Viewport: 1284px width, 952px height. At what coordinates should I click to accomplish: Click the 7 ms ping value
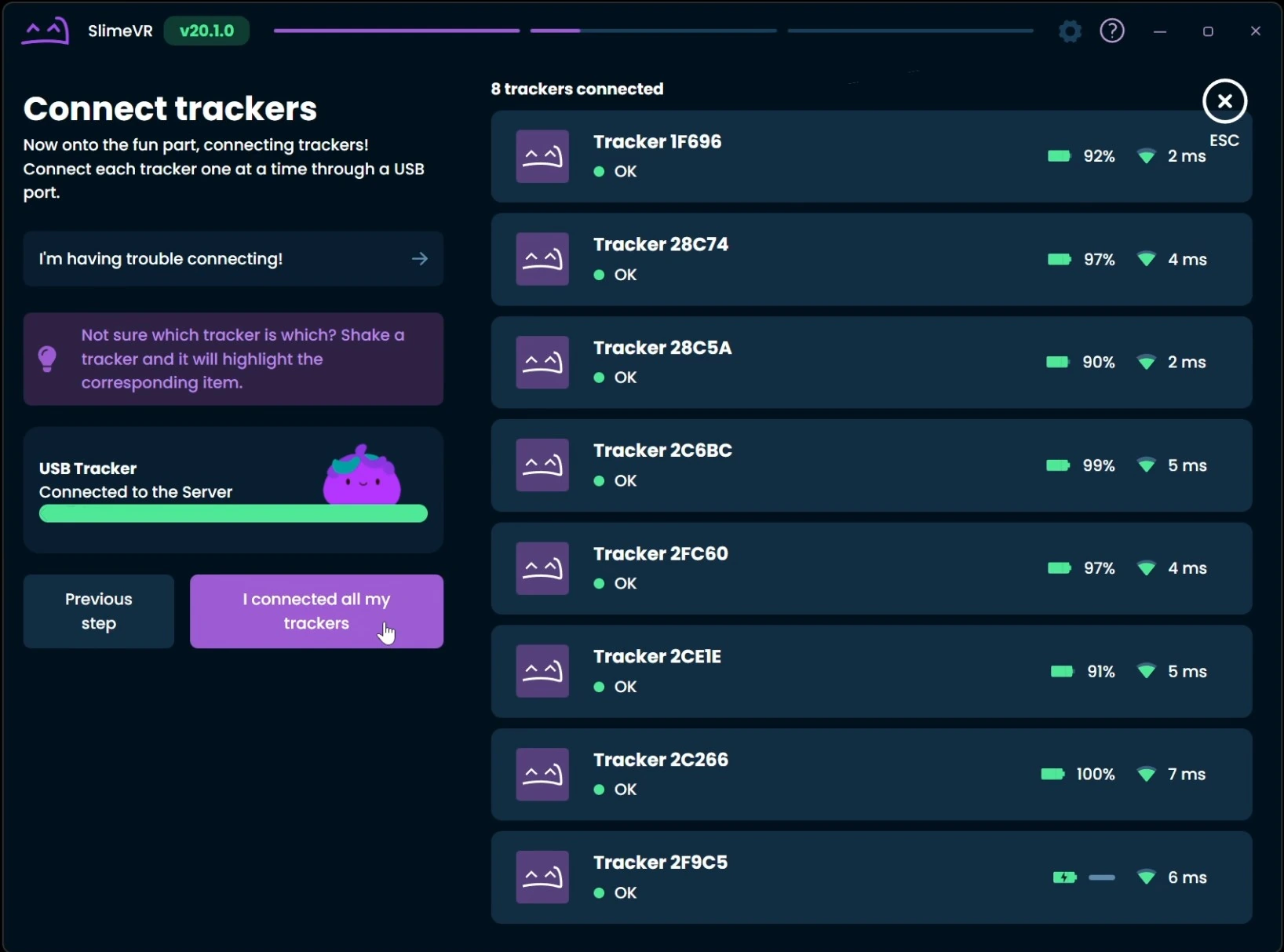click(1187, 775)
